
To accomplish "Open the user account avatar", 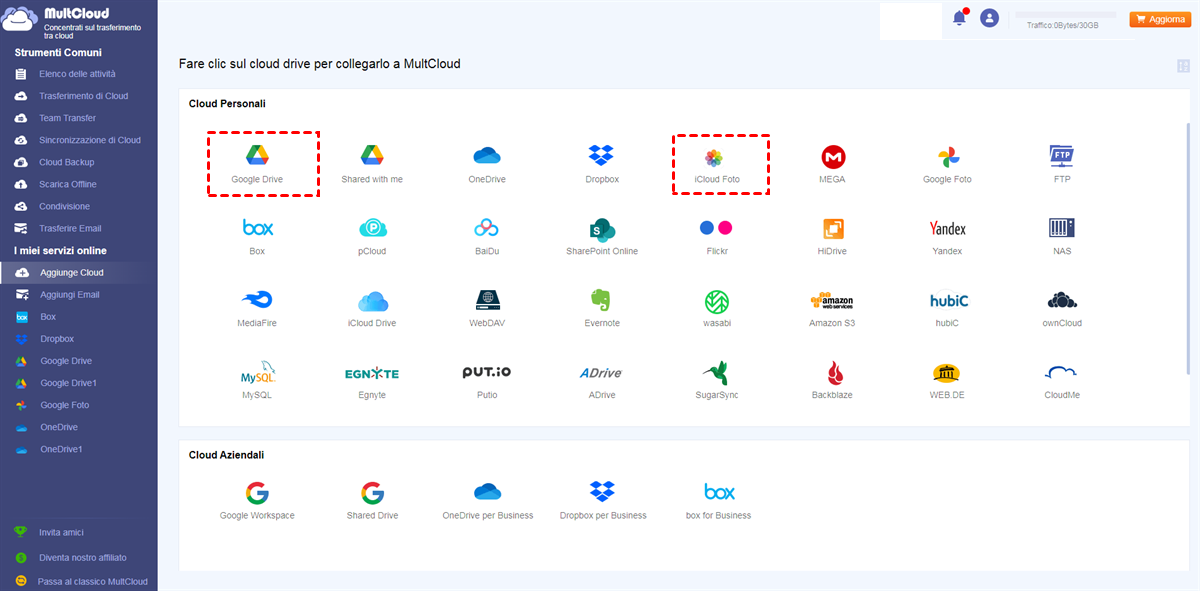I will click(x=989, y=18).
